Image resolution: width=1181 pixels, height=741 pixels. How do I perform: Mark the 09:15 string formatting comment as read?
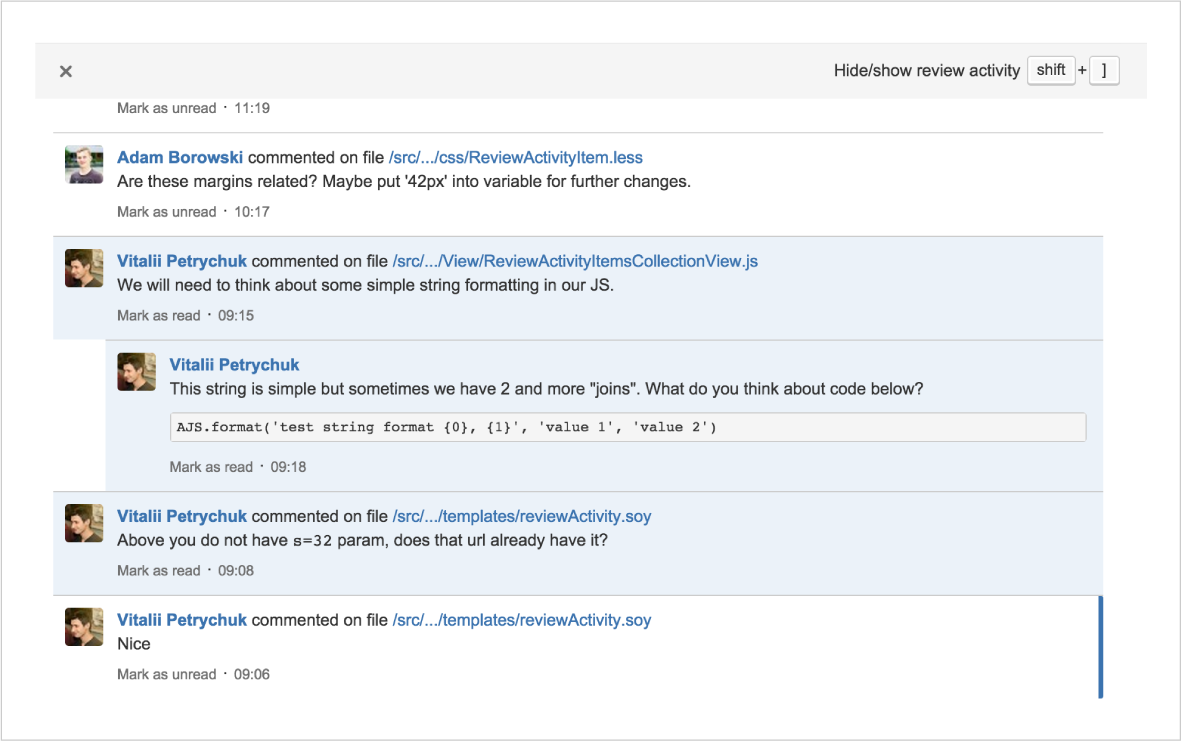[159, 315]
